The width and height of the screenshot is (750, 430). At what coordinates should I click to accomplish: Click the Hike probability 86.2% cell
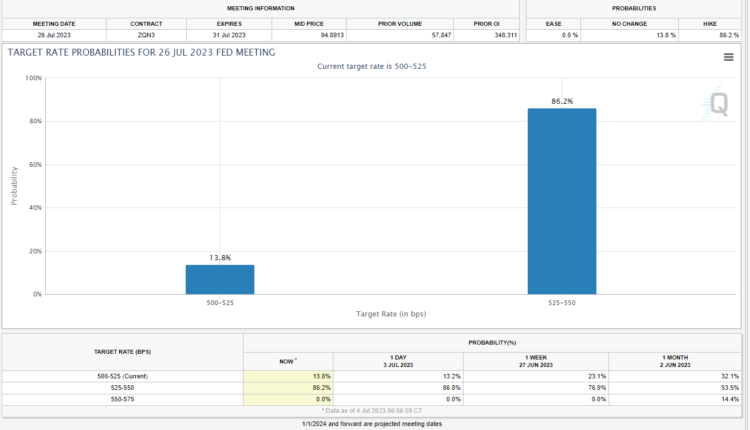[710, 35]
